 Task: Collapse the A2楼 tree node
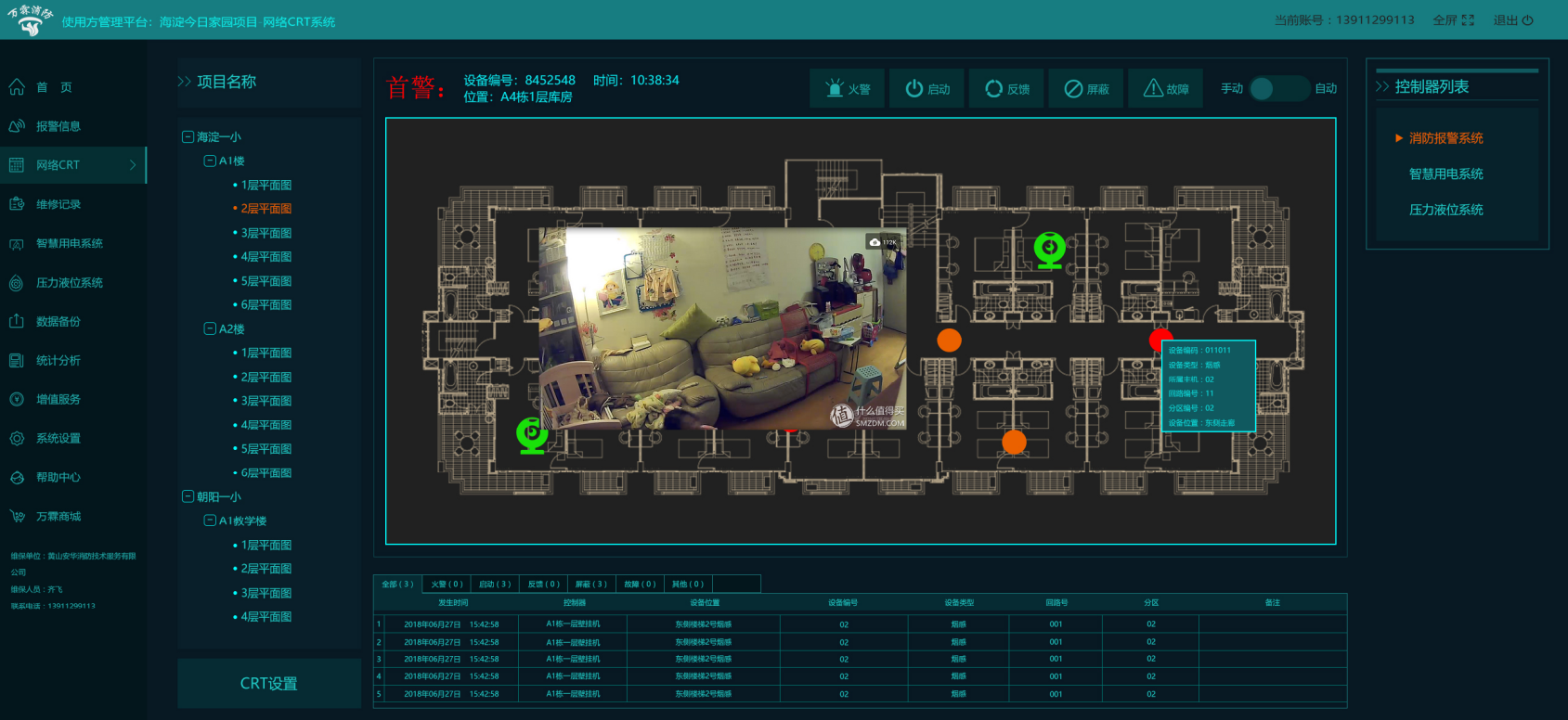[x=210, y=328]
